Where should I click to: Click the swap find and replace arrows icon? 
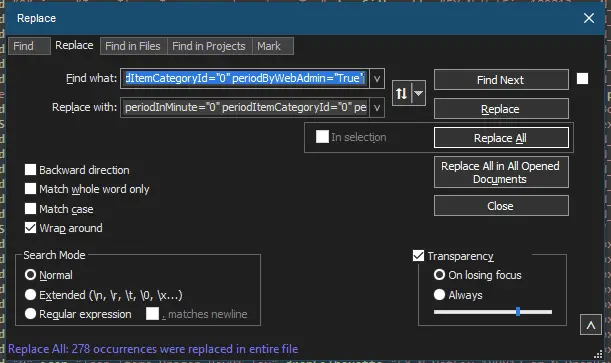[402, 93]
